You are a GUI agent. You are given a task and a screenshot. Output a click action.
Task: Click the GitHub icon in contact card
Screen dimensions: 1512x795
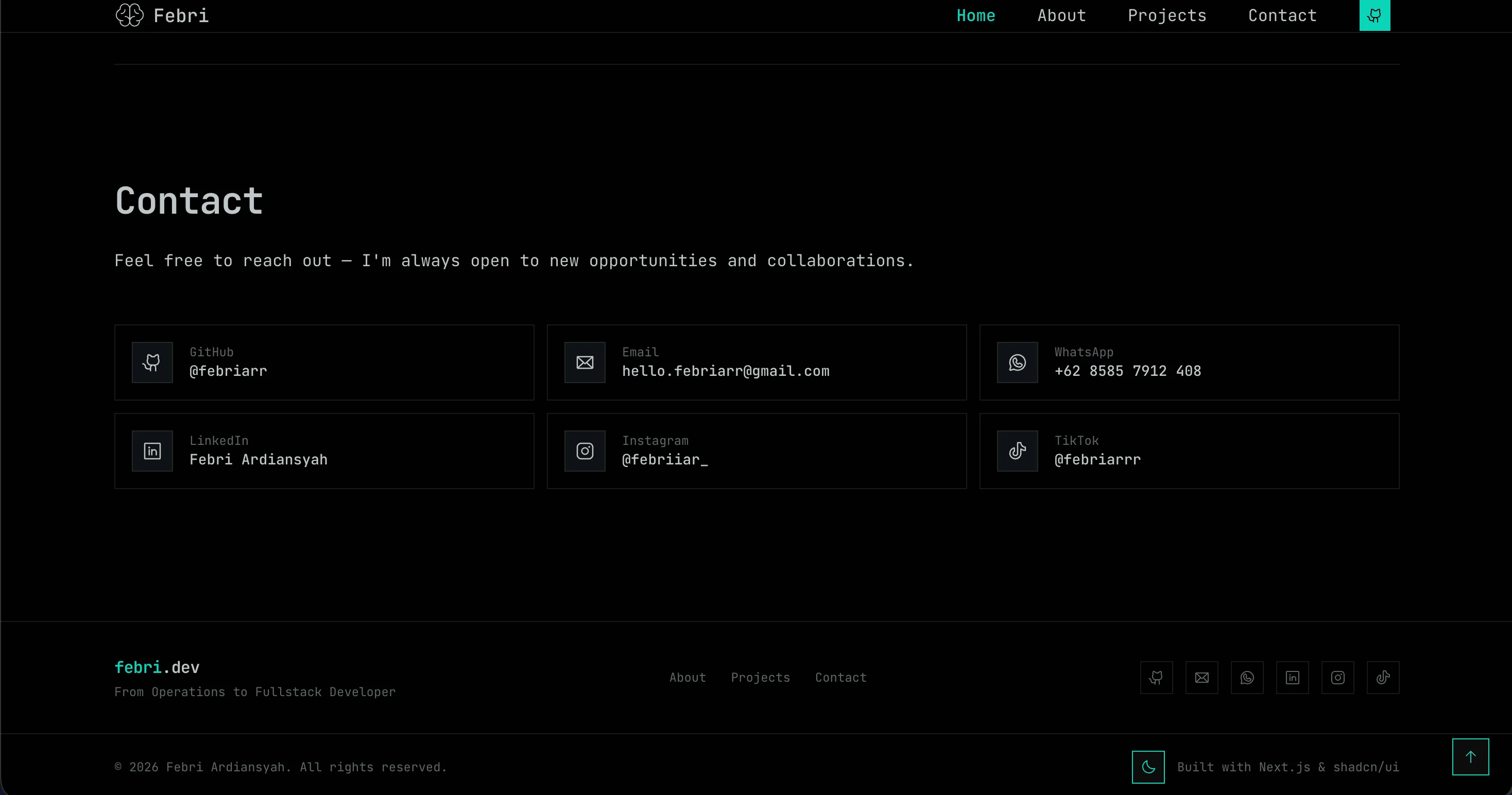[152, 362]
